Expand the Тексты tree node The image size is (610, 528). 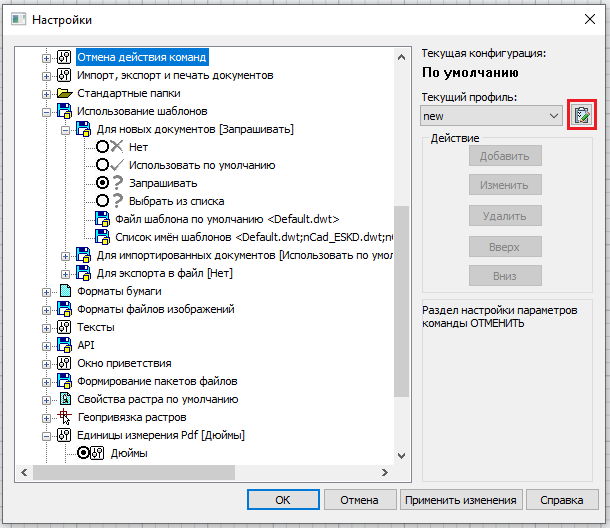coord(46,327)
